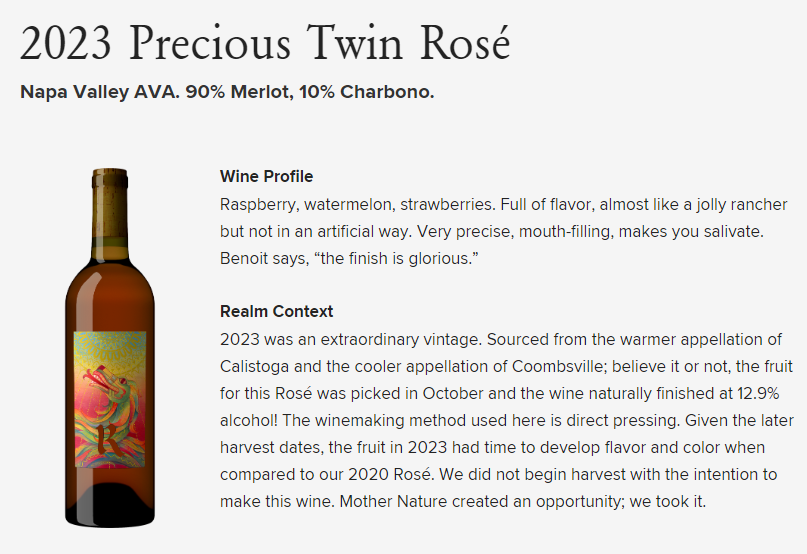
Task: Click the 2023 Precious Twin Rosé title
Action: [x=265, y=43]
